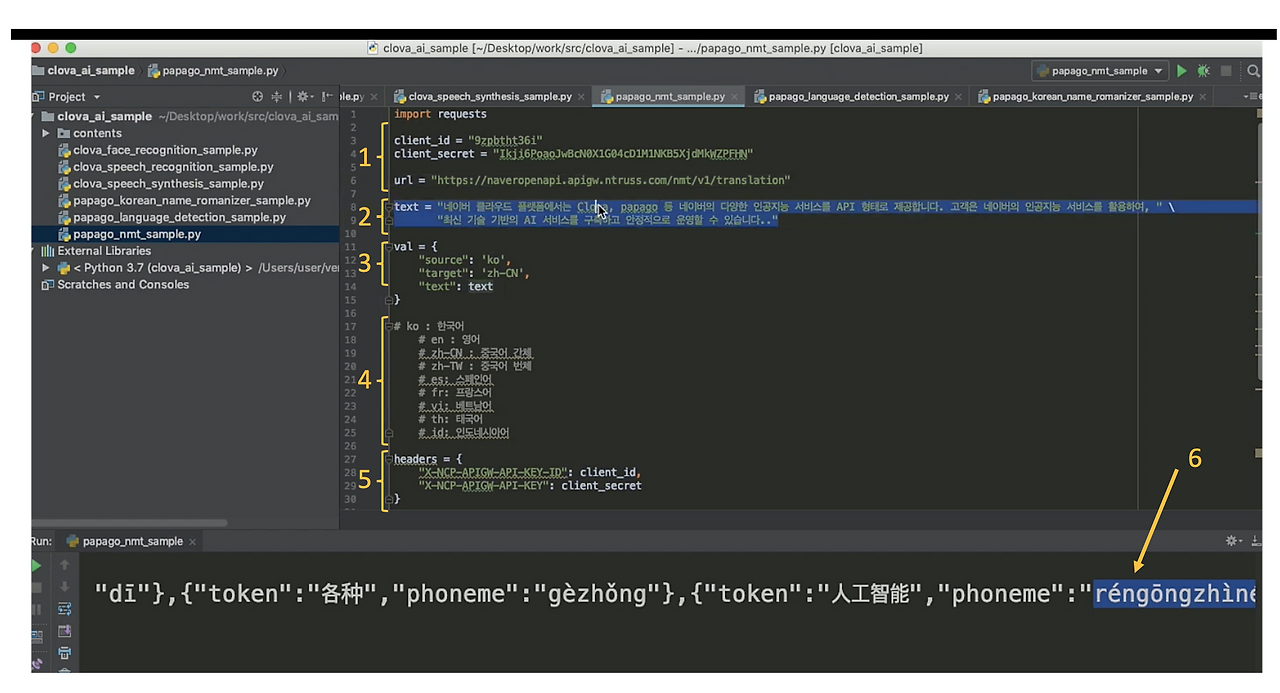Screen dimensions: 1280x693
Task: Toggle soft-wrap in the Run console
Action: click(65, 609)
